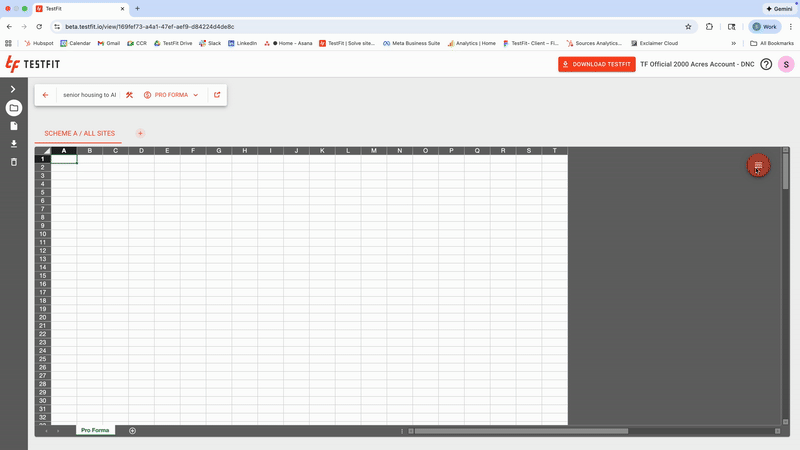Click the site info icon in address bar
Screen dimensions: 800x450
coord(57,27)
